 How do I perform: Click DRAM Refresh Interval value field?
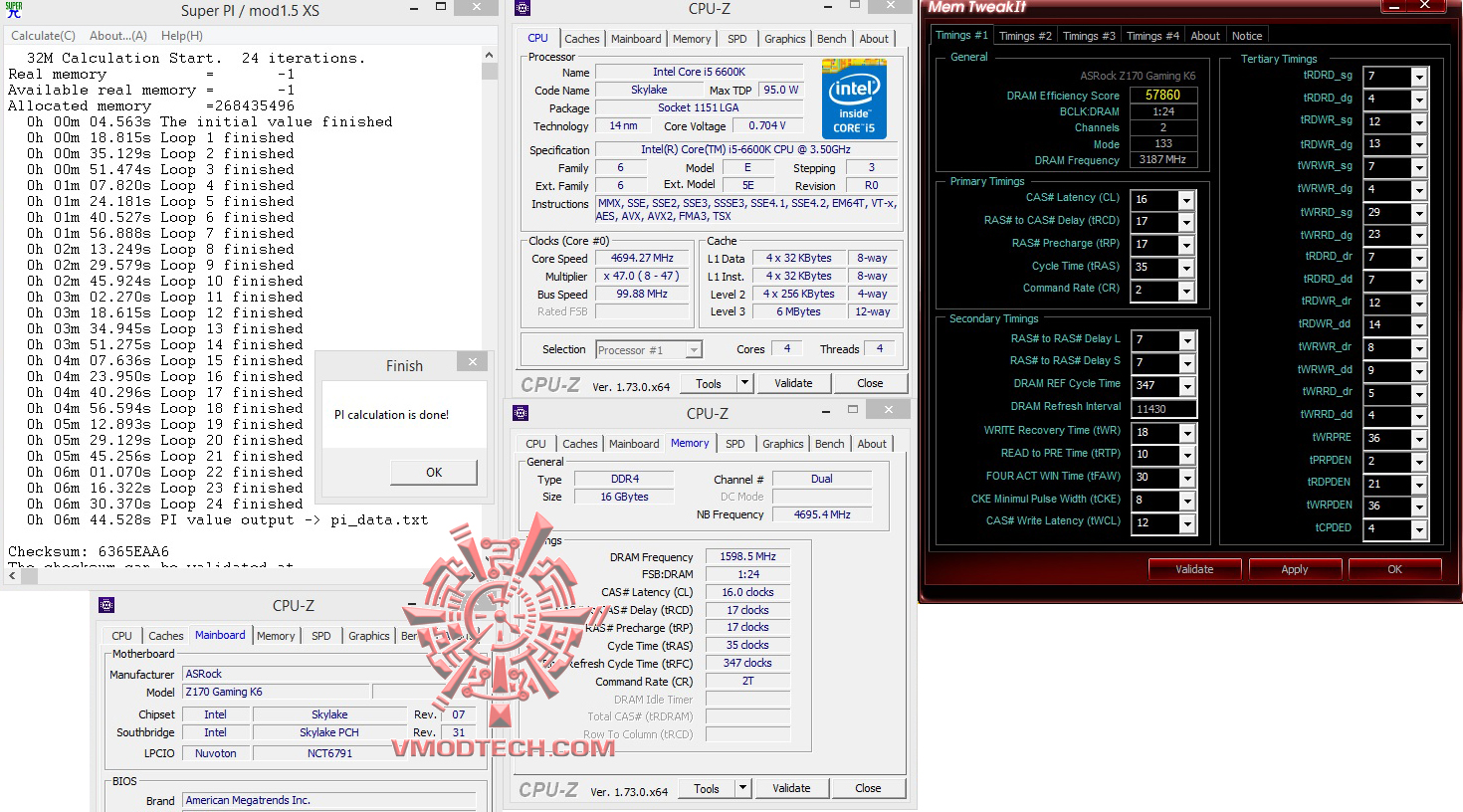tap(1163, 409)
